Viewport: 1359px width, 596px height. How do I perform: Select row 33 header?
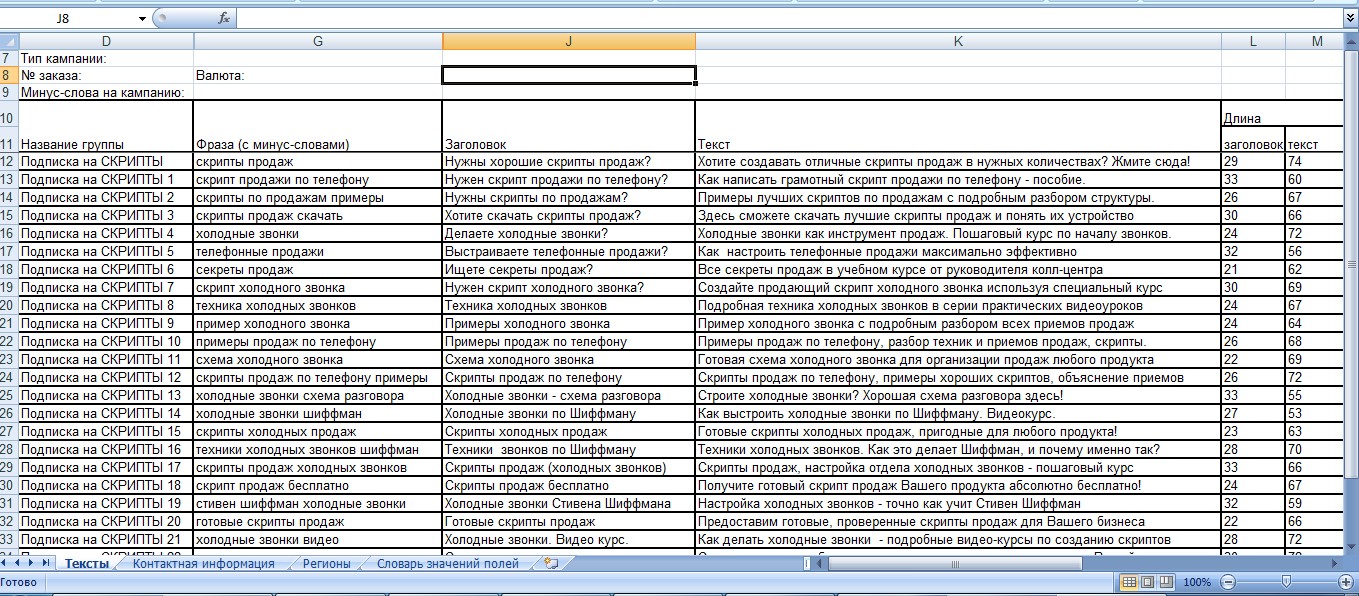tap(9, 539)
